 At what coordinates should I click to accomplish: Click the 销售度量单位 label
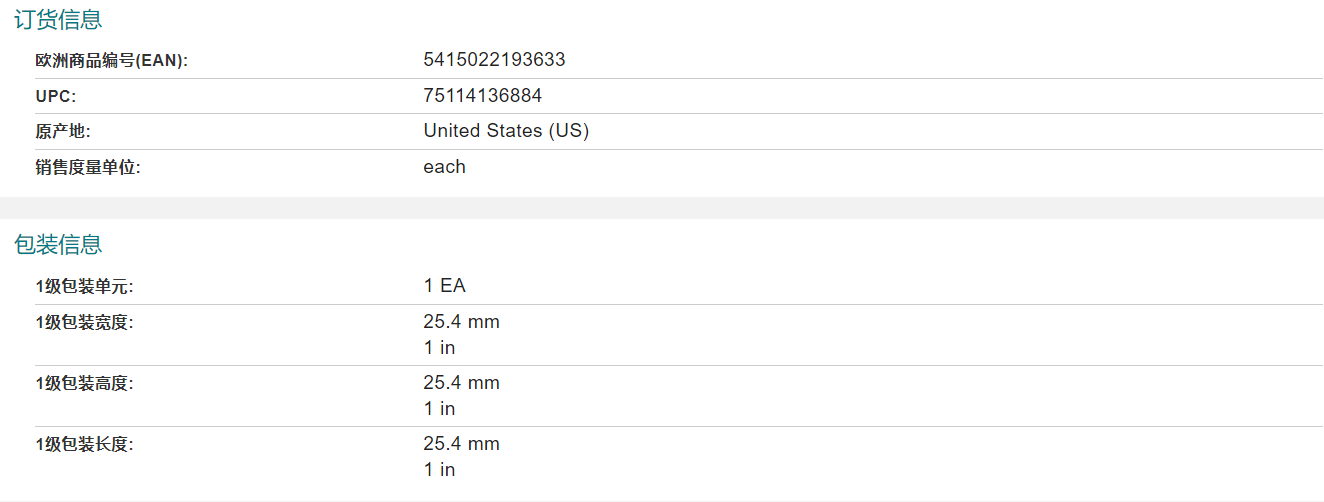pos(88,168)
